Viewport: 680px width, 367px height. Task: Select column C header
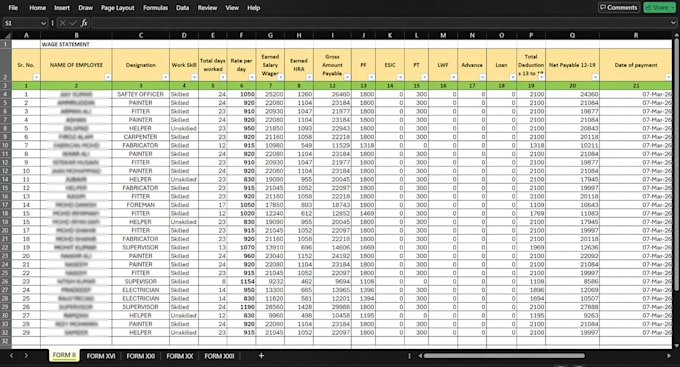[141, 36]
